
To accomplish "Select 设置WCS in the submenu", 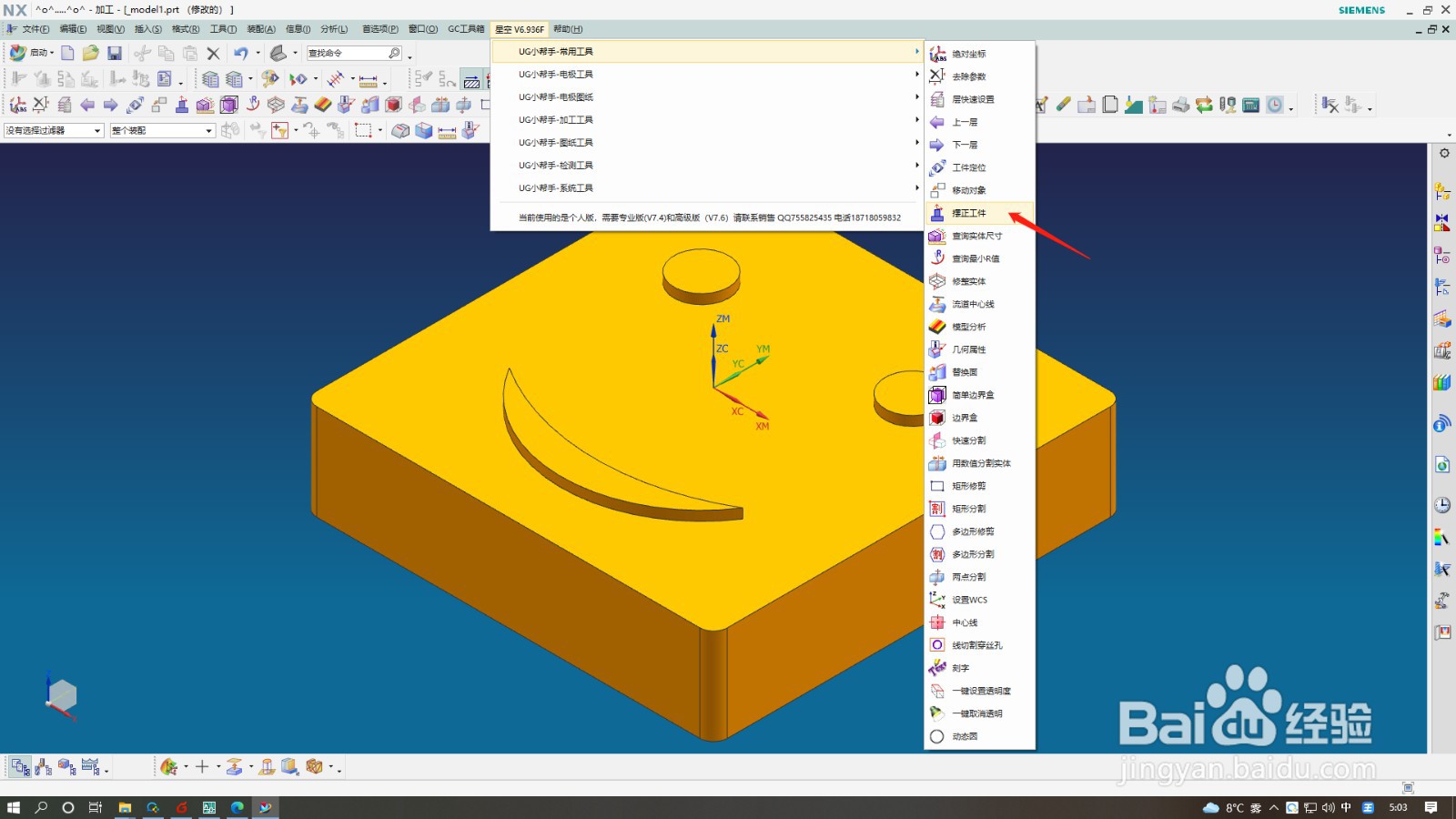I will click(x=979, y=600).
